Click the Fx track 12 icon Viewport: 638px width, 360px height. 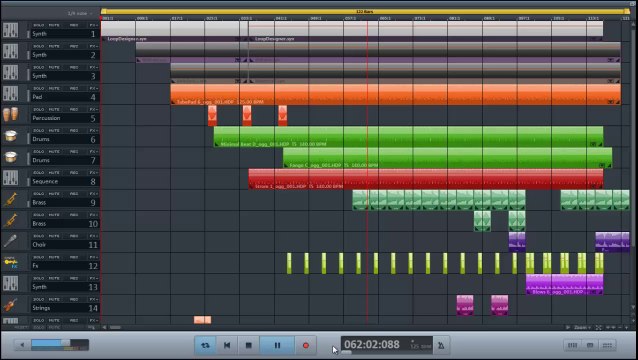pos(11,263)
